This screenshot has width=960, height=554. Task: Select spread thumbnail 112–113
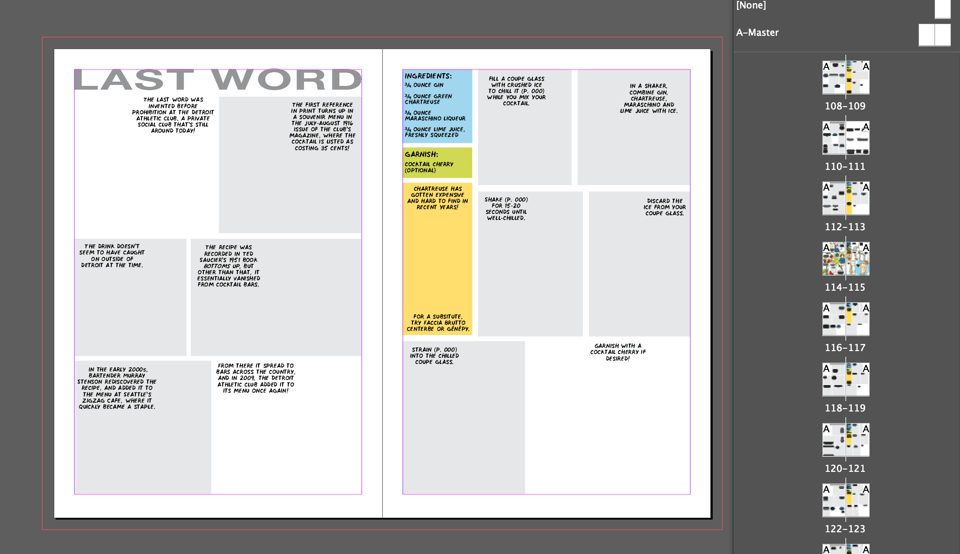pos(846,198)
